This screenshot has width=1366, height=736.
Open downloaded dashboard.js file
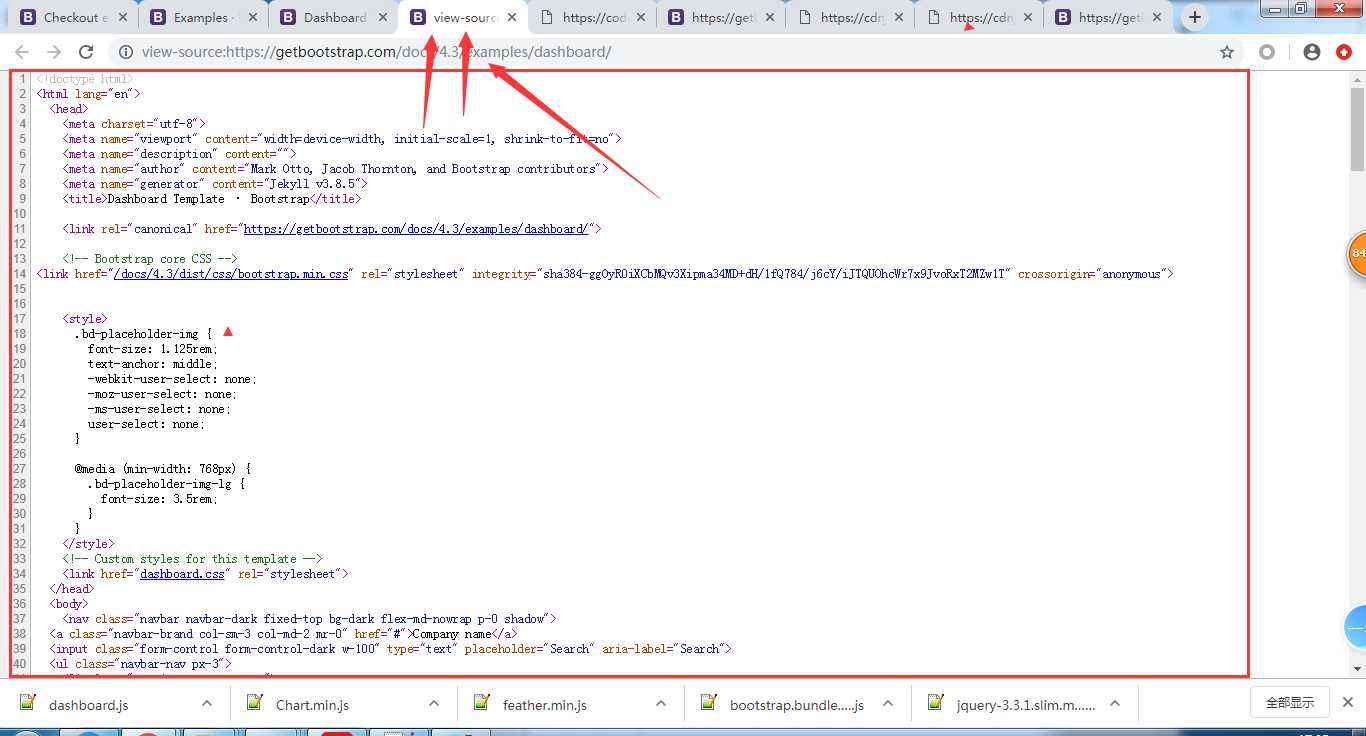pyautogui.click(x=88, y=705)
